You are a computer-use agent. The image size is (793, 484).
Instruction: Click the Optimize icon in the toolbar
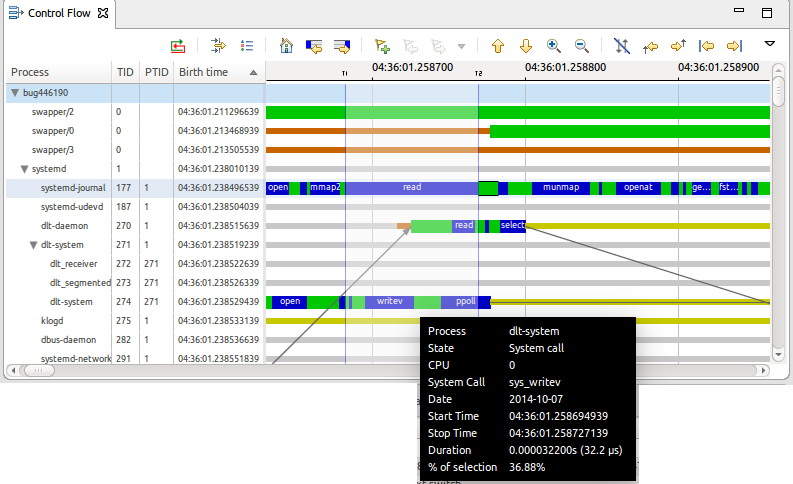[x=178, y=46]
